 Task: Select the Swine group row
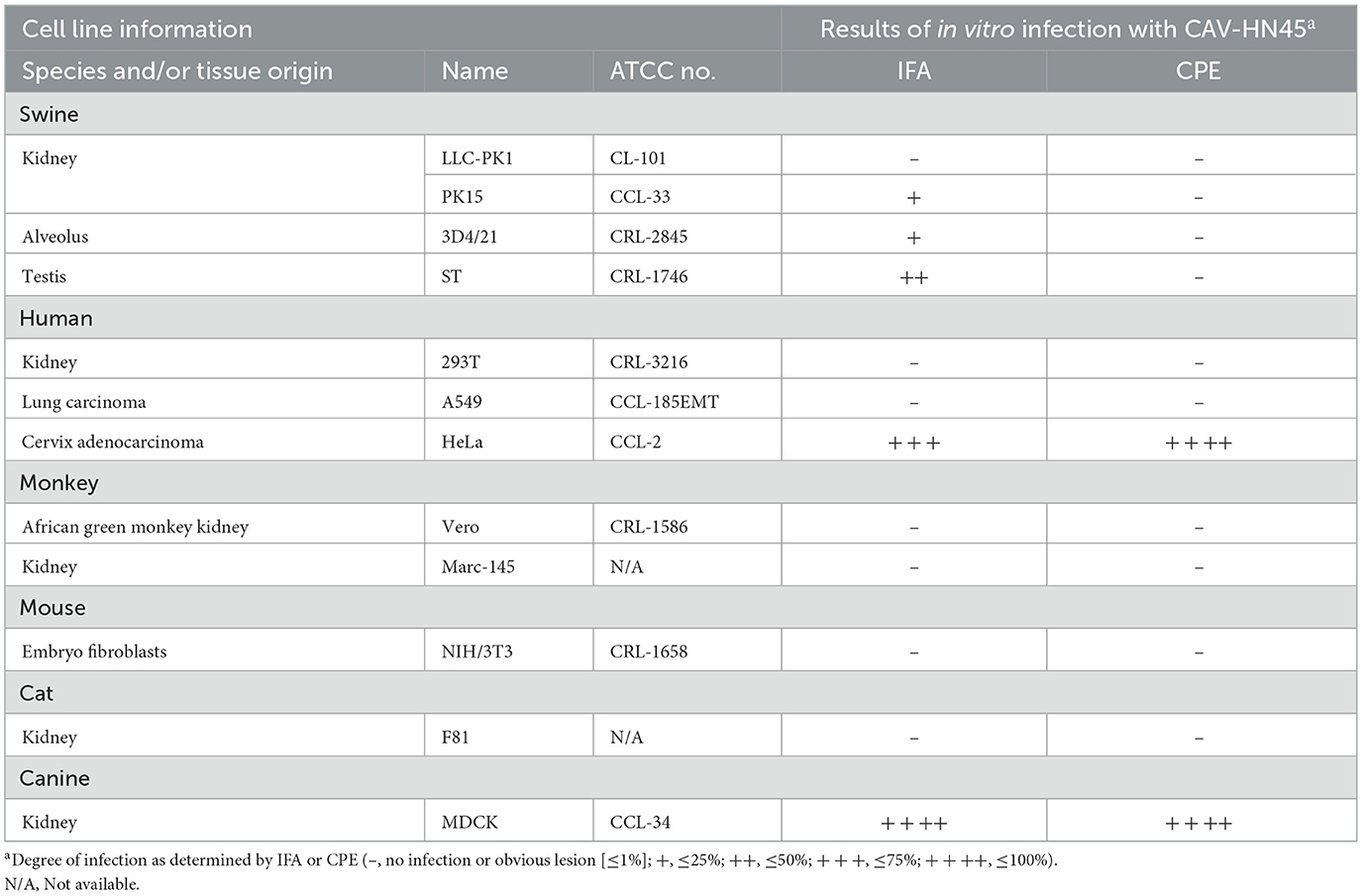50,114
